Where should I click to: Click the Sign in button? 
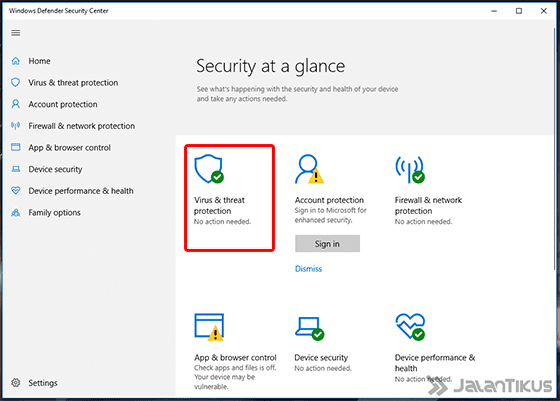tap(327, 244)
